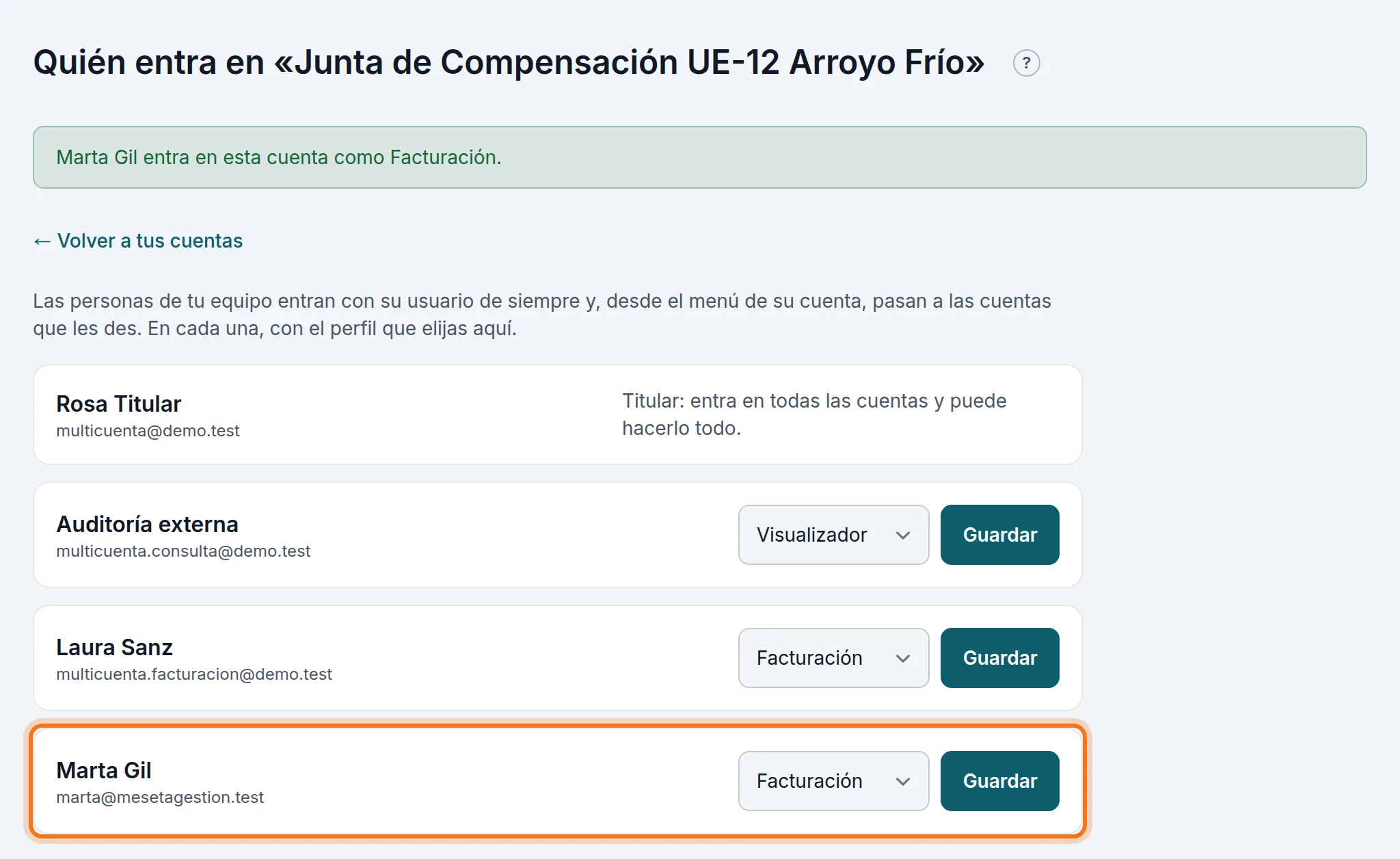Click the Auditoría externa name

click(147, 525)
